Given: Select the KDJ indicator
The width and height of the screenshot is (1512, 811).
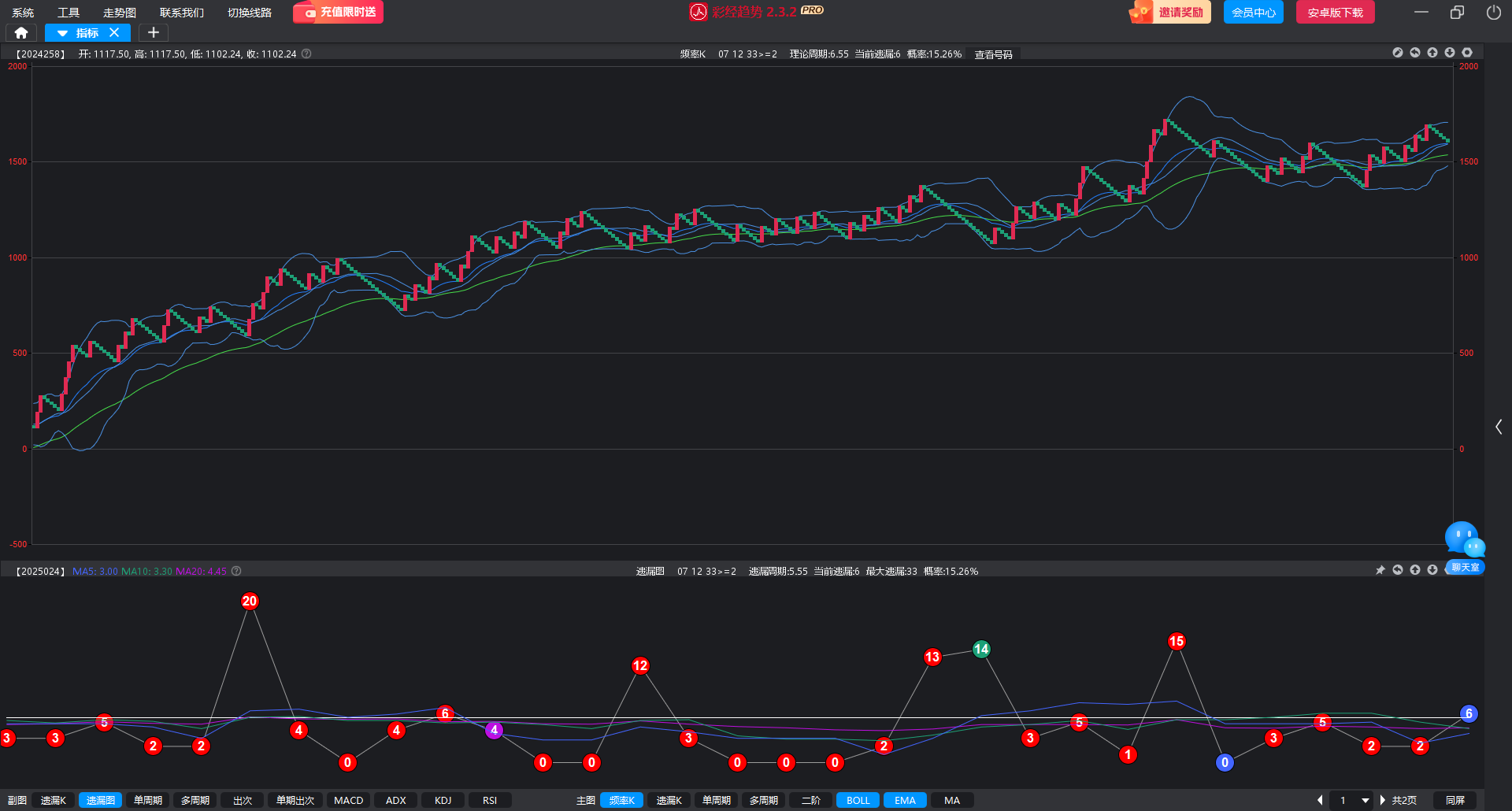Looking at the screenshot, I should point(443,800).
